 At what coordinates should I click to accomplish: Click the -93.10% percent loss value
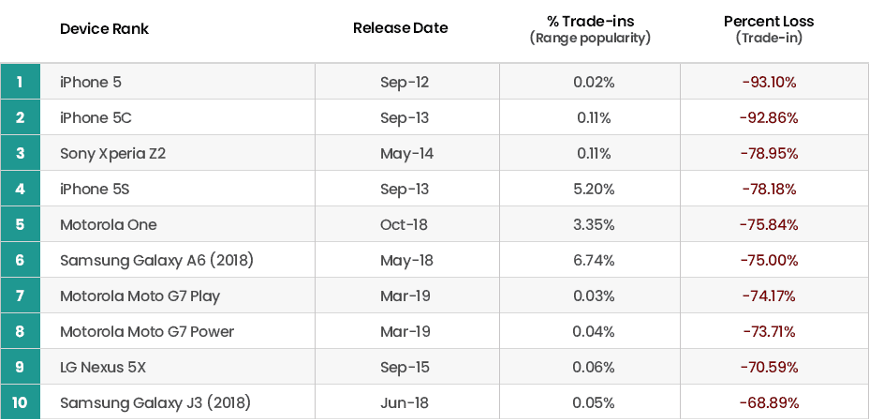(769, 82)
